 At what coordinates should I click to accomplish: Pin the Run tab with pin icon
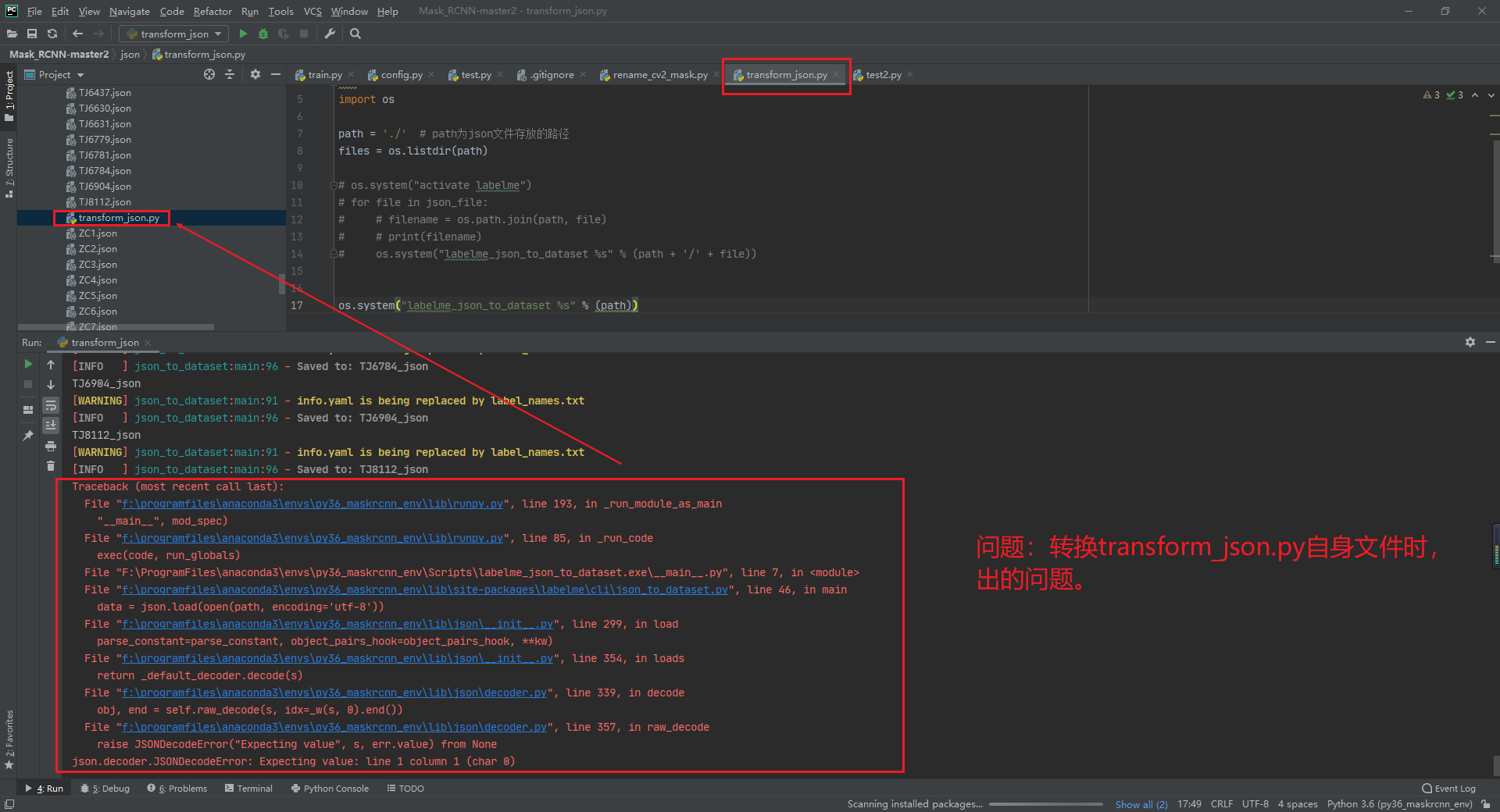(x=28, y=435)
